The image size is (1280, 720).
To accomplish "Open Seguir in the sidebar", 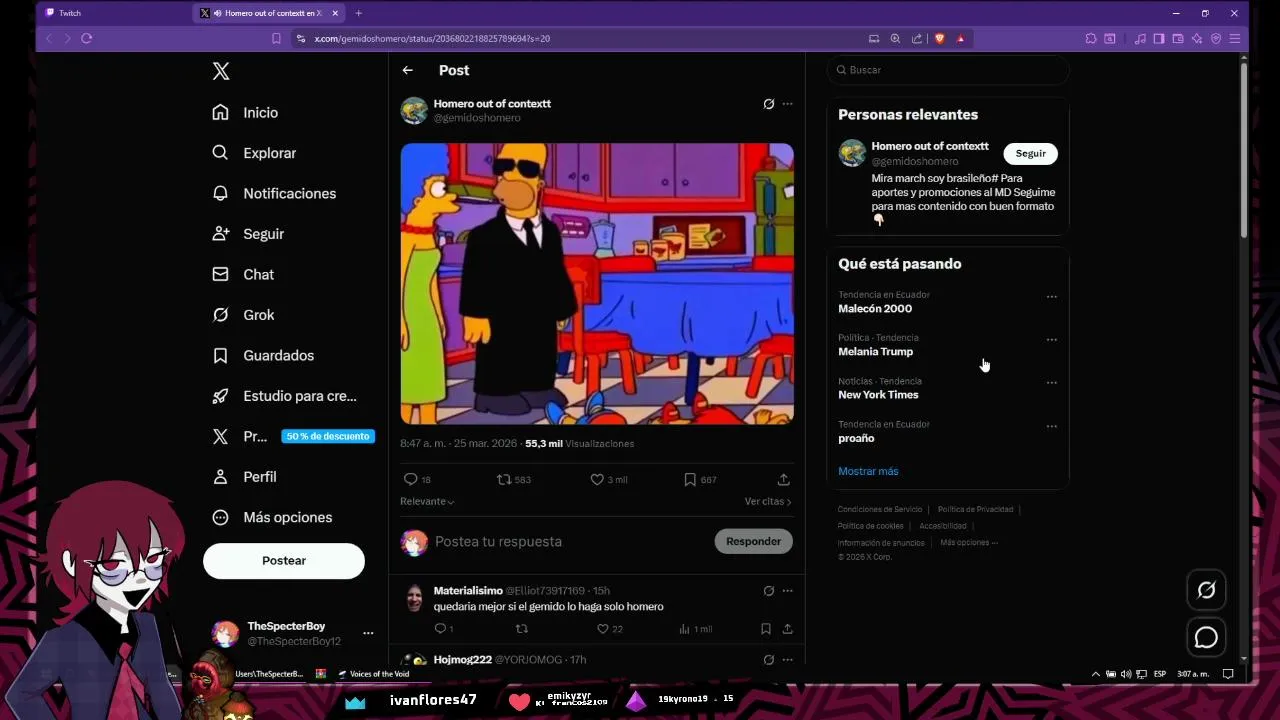I will point(248,234).
